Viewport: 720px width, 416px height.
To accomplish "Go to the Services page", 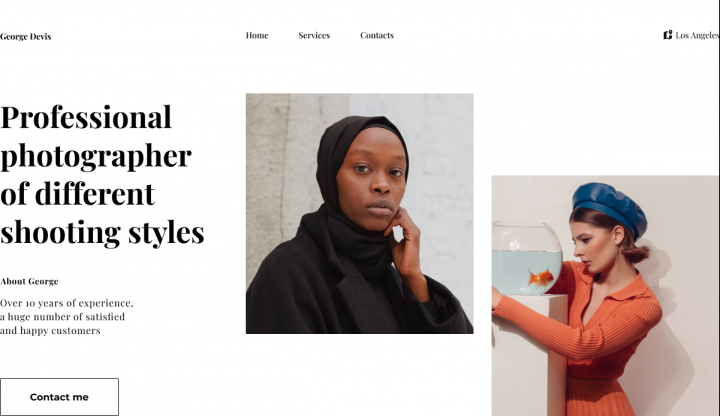I will click(314, 35).
